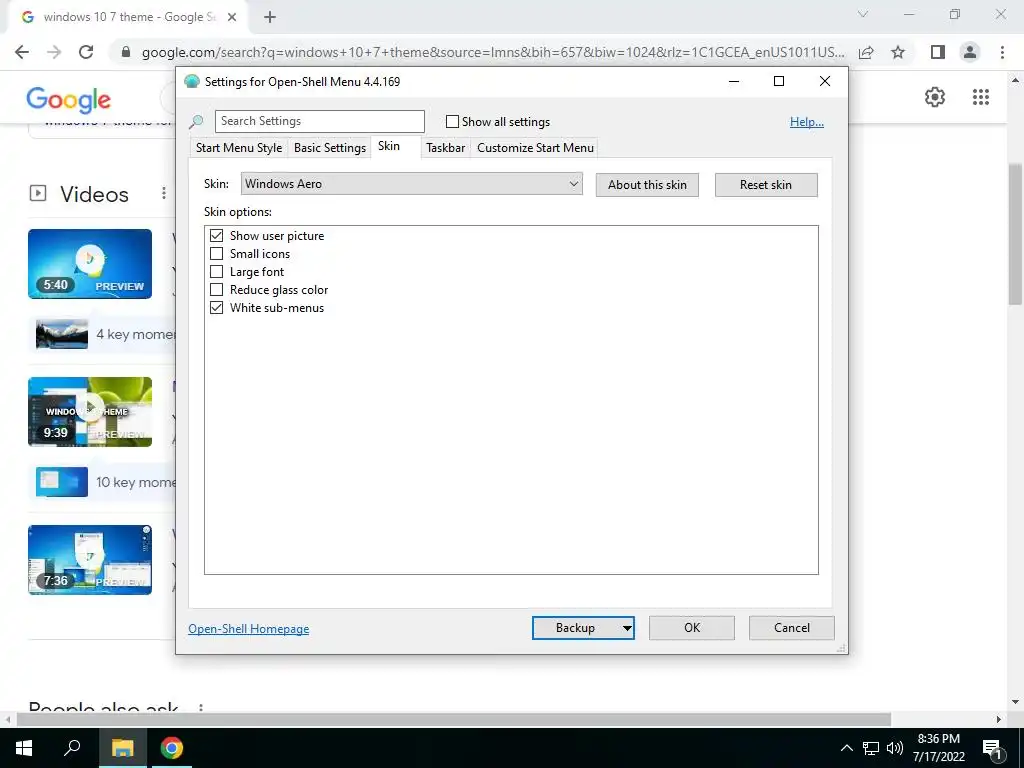Open the Skin dropdown (Windows Aero)
Image resolution: width=1024 pixels, height=768 pixels.
click(411, 184)
